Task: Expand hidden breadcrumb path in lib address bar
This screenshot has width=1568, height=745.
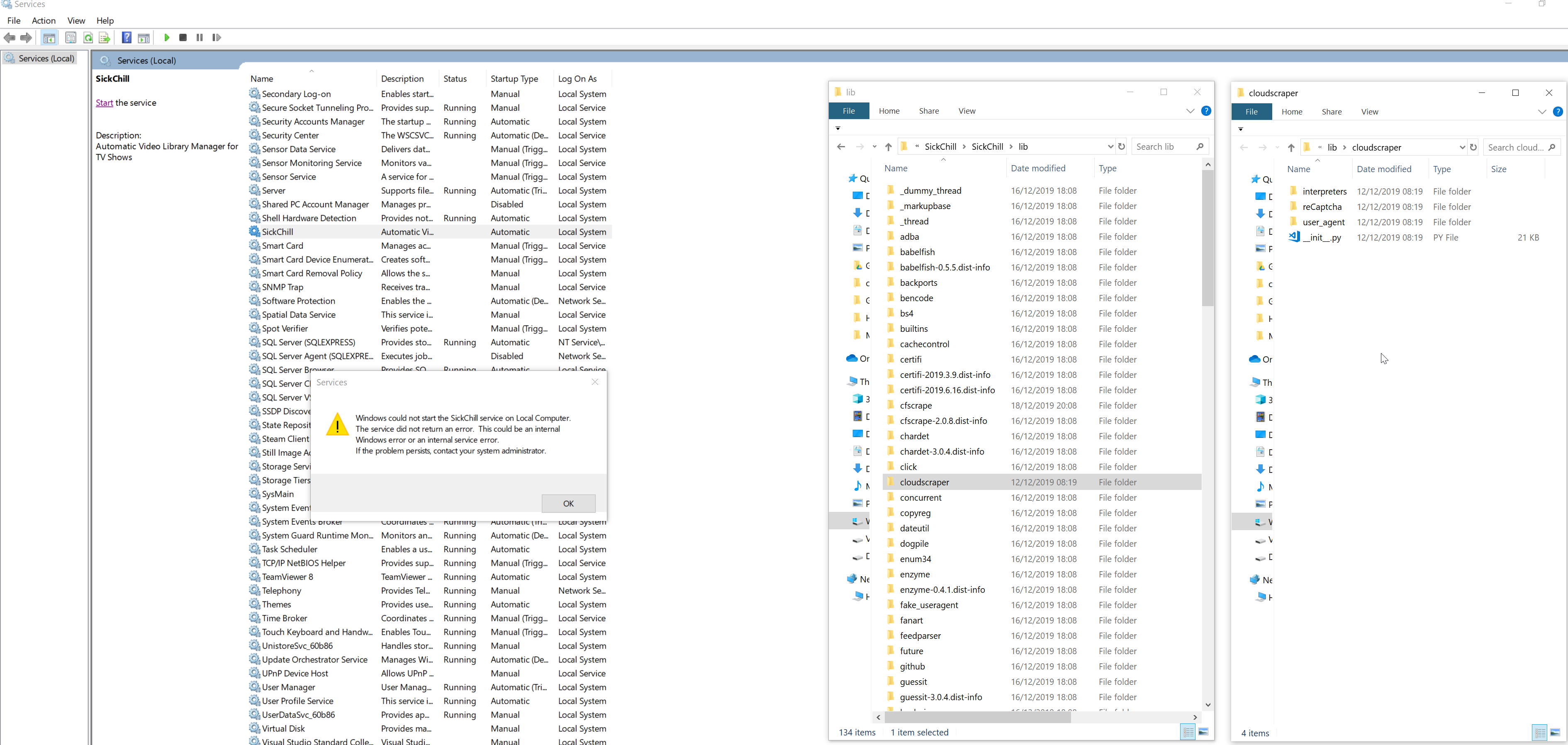Action: point(917,147)
